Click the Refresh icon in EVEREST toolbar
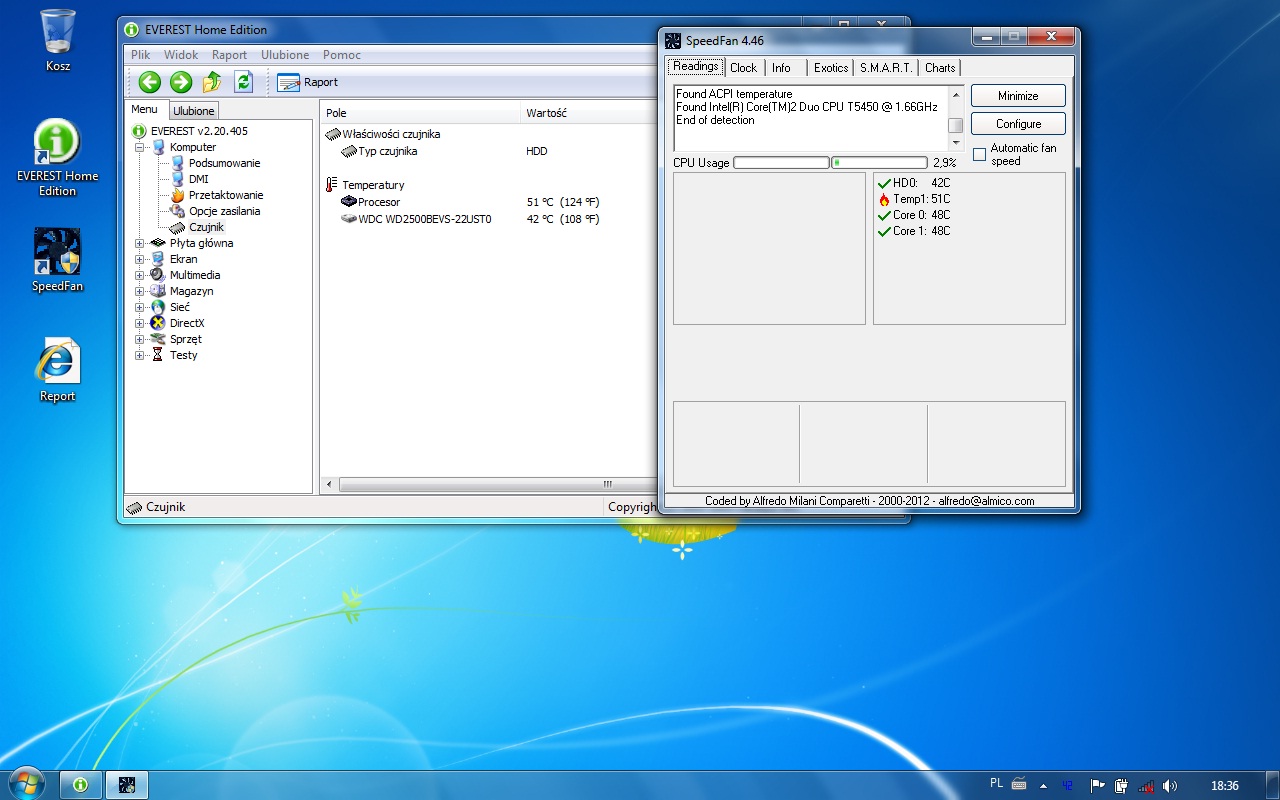1280x800 pixels. pyautogui.click(x=243, y=82)
